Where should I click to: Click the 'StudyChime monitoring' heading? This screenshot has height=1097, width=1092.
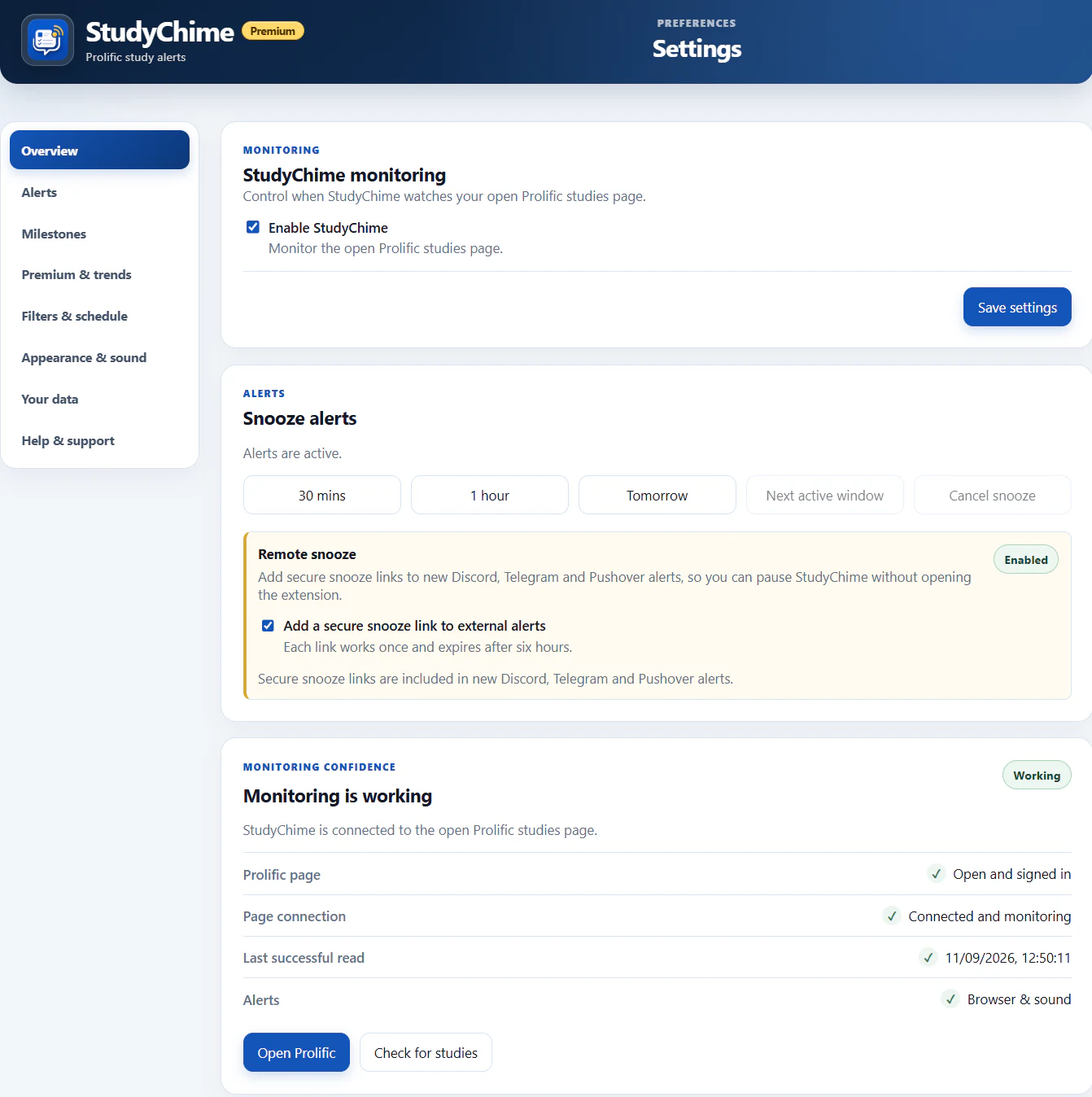pyautogui.click(x=344, y=175)
